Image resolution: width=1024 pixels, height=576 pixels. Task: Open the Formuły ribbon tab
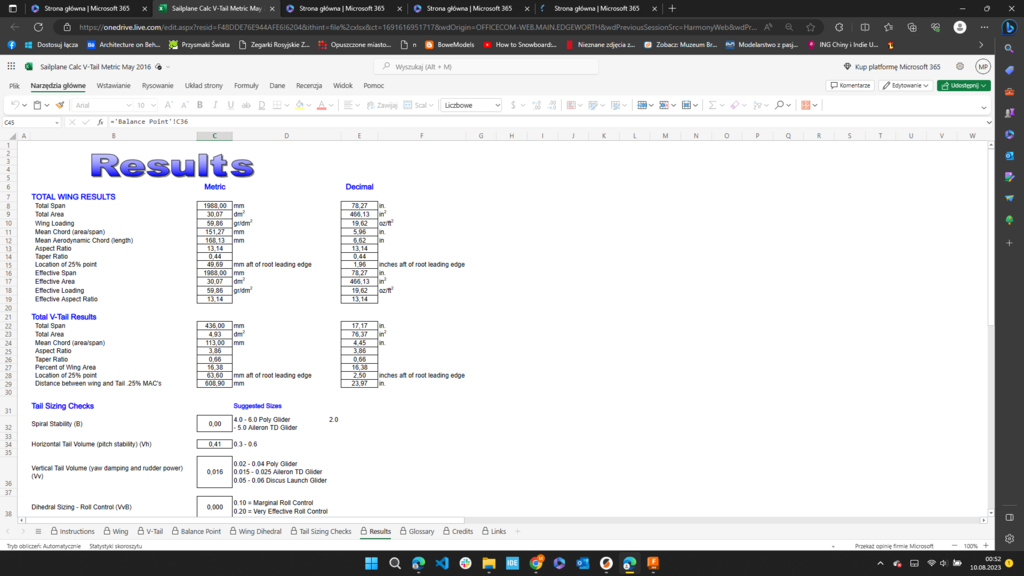pos(246,86)
